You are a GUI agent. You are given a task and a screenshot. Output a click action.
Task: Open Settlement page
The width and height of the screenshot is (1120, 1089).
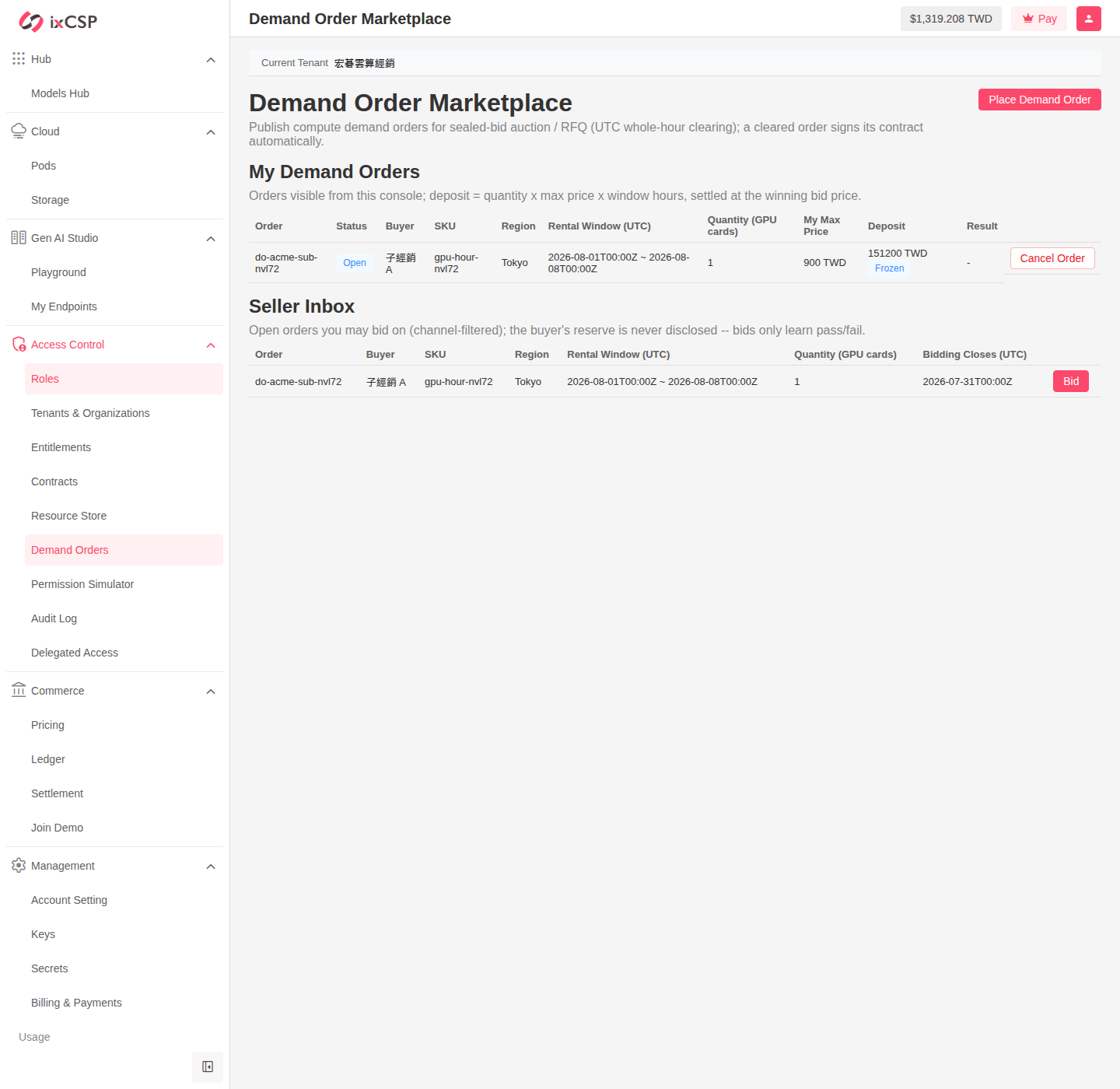click(x=124, y=793)
